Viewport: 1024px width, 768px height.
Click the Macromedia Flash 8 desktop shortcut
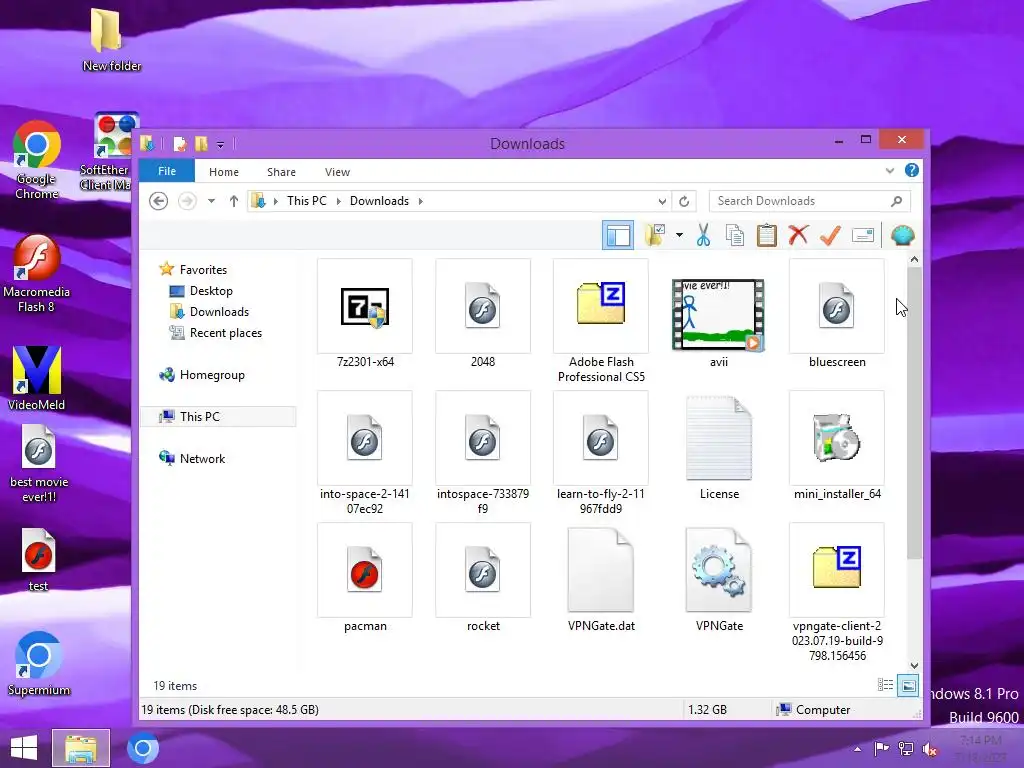(37, 274)
